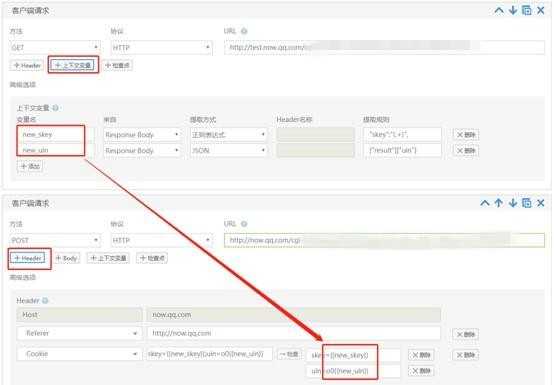Edit the ["result"]["uin"] extraction rule field
Image resolution: width=554 pixels, height=385 pixels.
pyautogui.click(x=402, y=150)
